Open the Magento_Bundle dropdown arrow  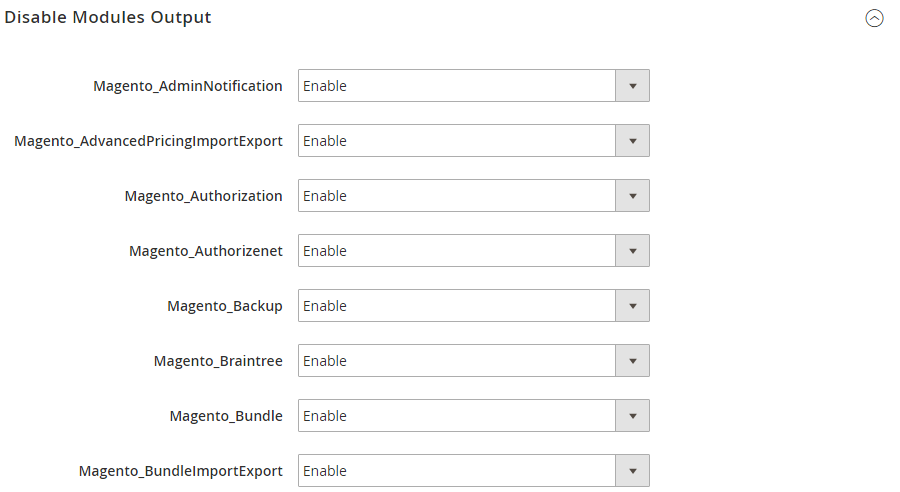tap(633, 416)
